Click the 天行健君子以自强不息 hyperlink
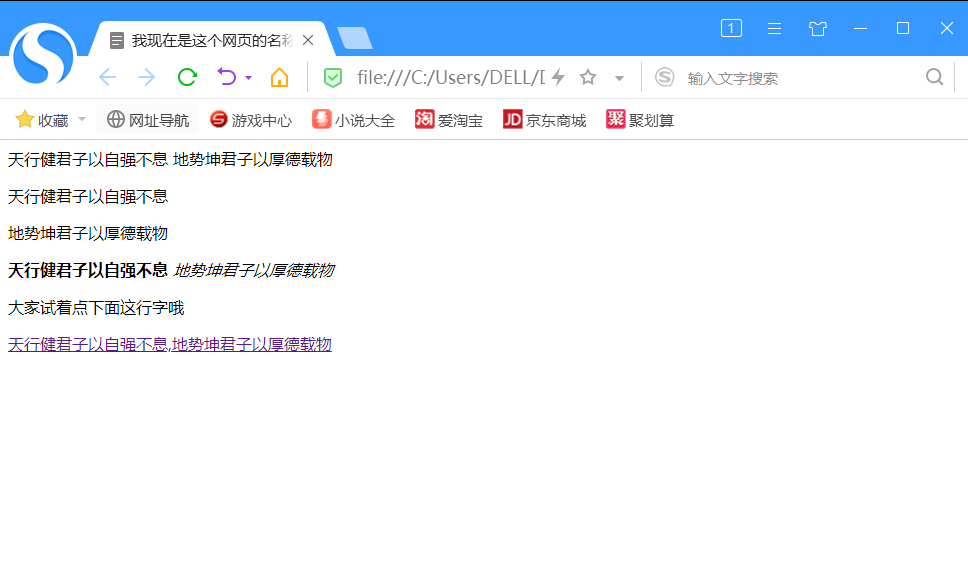Image resolution: width=968 pixels, height=580 pixels. click(85, 344)
